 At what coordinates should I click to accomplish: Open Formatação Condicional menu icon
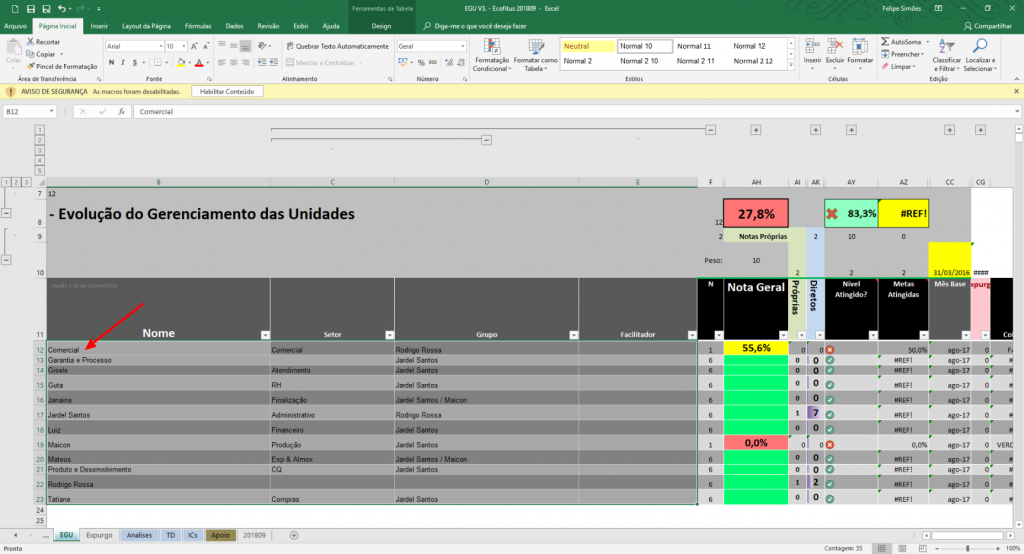click(x=491, y=48)
